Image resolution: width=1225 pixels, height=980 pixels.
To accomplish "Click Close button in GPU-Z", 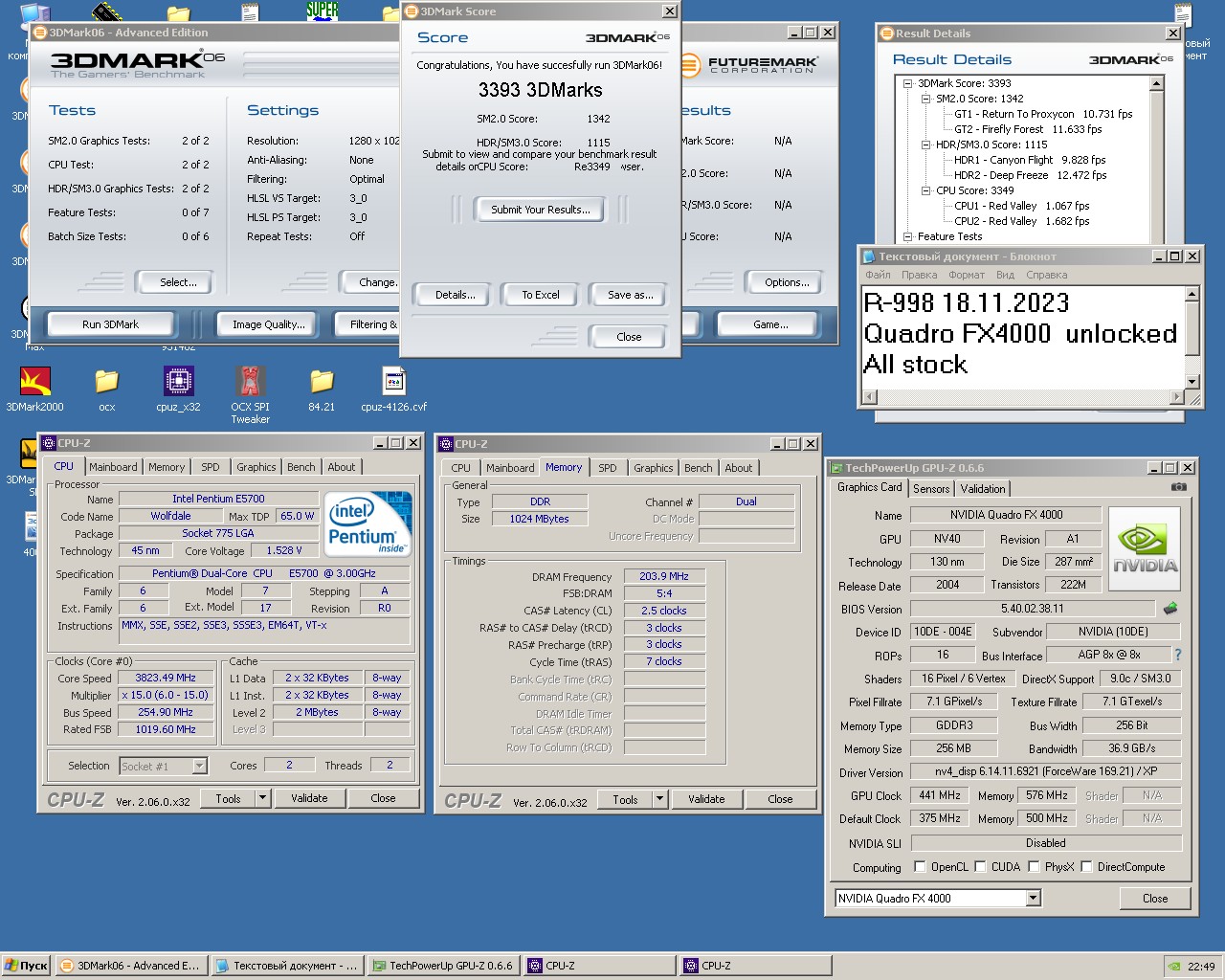I will (x=1155, y=899).
